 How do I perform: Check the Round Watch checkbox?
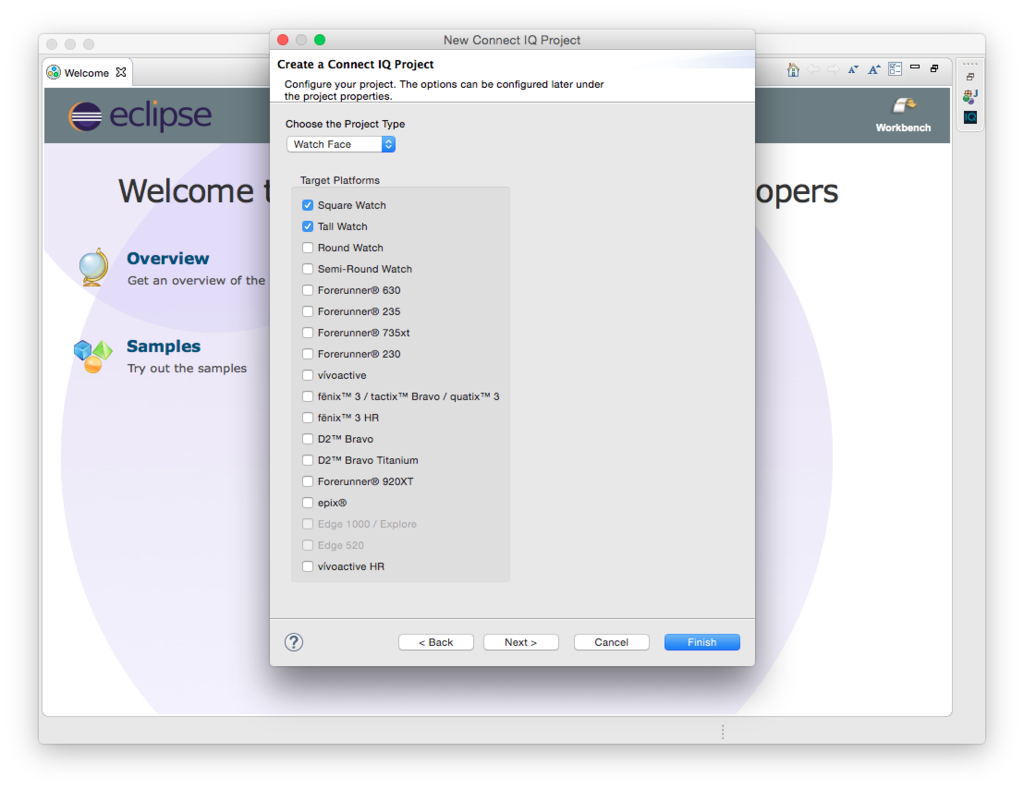(308, 247)
